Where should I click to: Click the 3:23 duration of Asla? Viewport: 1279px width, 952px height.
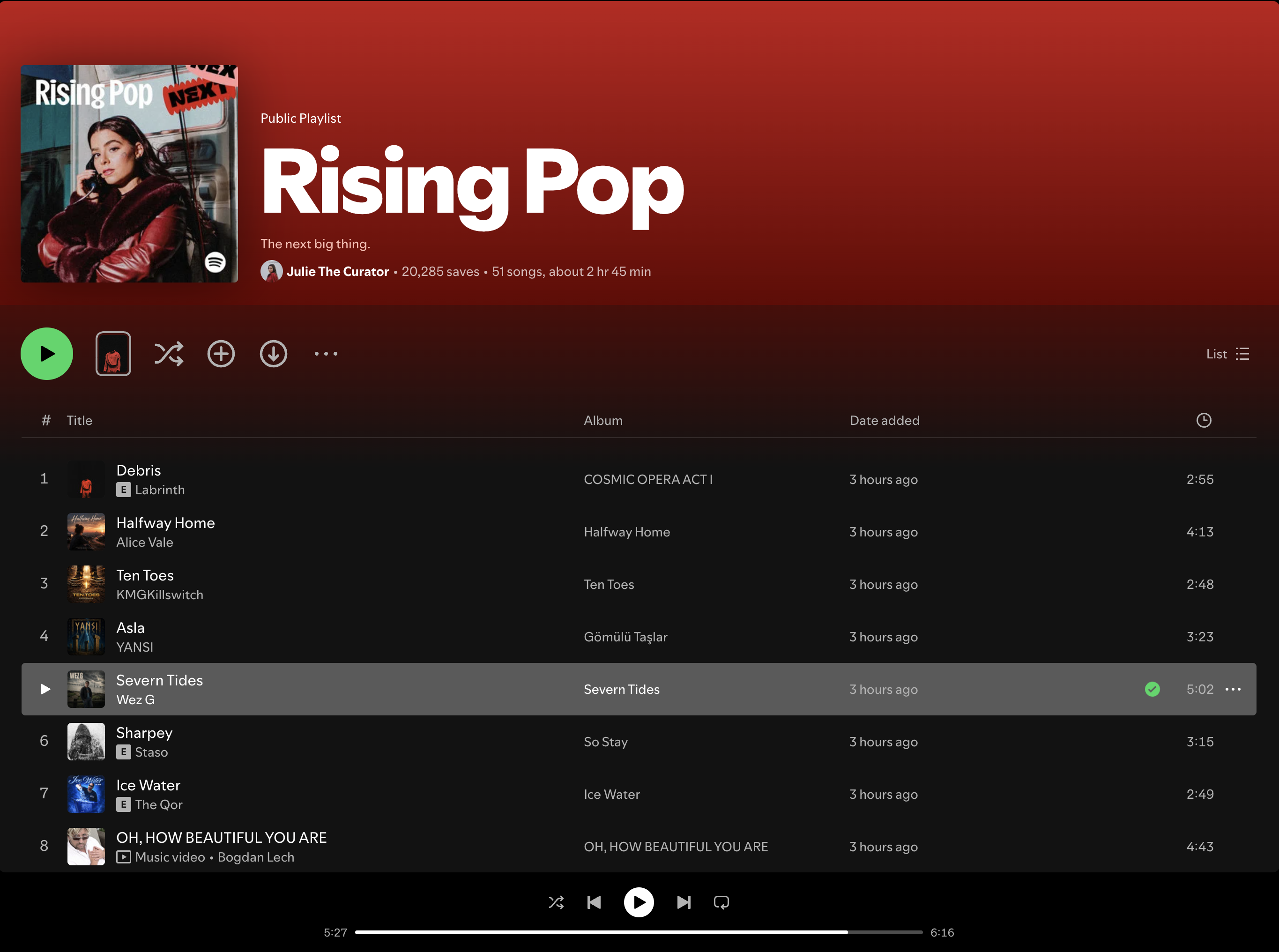1200,637
